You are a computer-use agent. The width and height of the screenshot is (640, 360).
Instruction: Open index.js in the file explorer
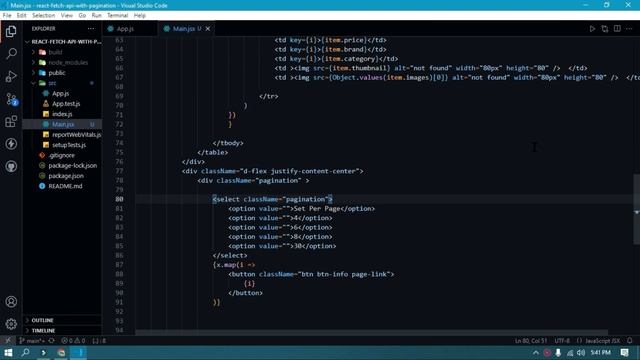tap(62, 114)
